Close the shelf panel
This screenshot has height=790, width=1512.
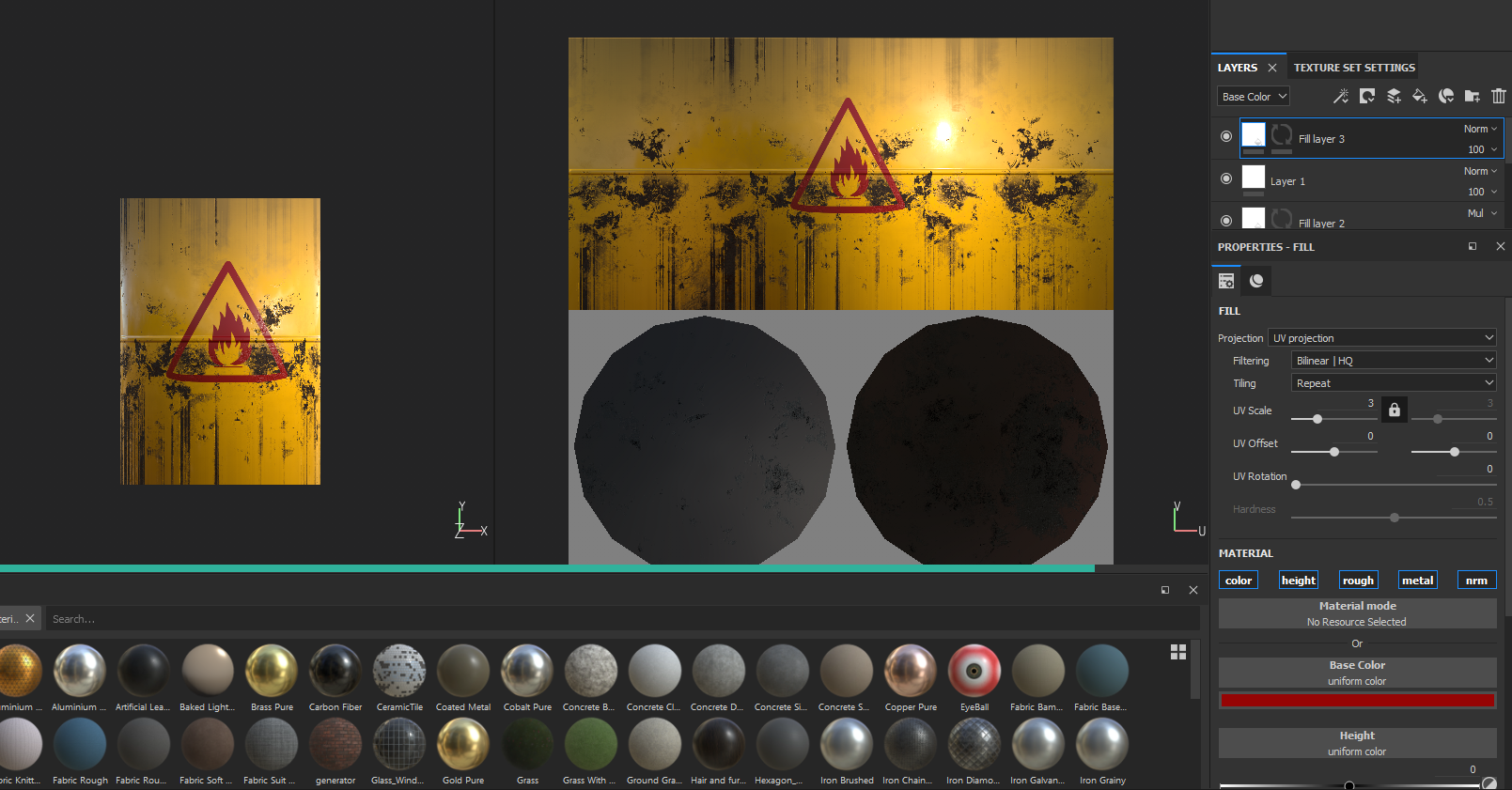[1193, 590]
